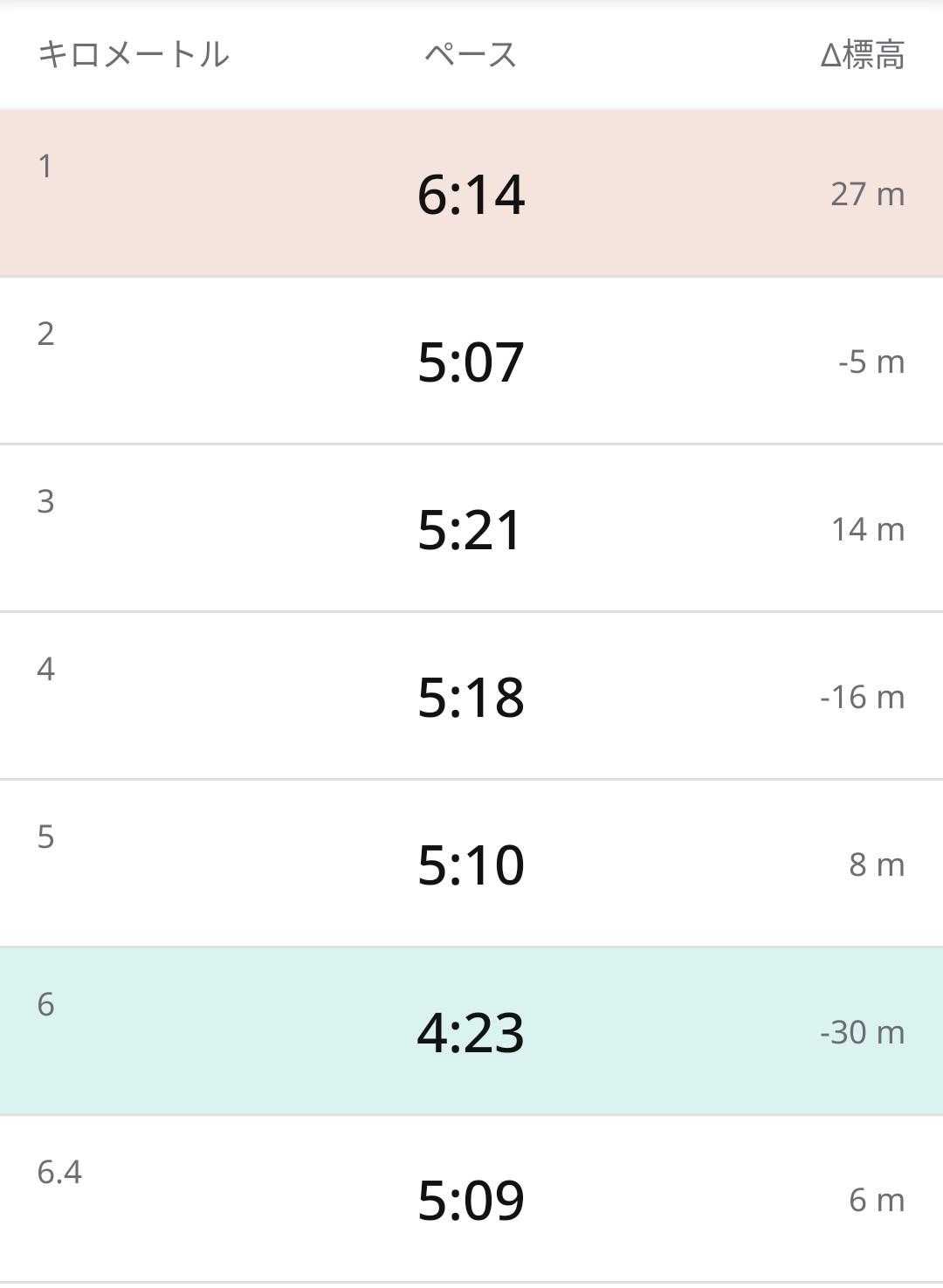Viewport: 943px width, 1288px height.
Task: Tap the ペース column header
Action: click(x=471, y=54)
